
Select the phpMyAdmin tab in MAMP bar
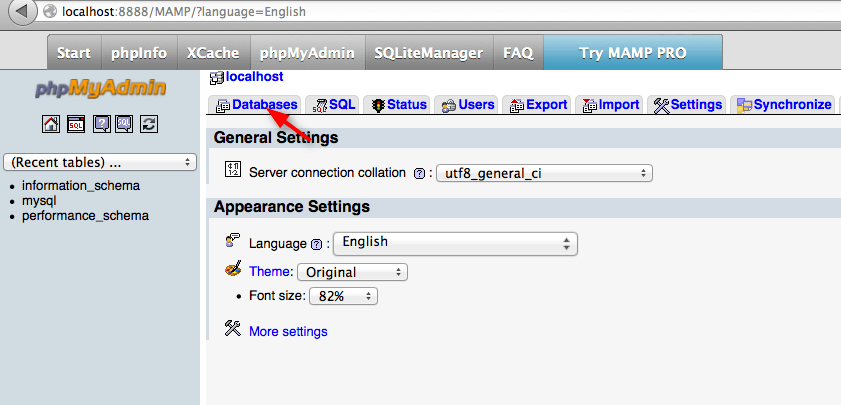(307, 53)
